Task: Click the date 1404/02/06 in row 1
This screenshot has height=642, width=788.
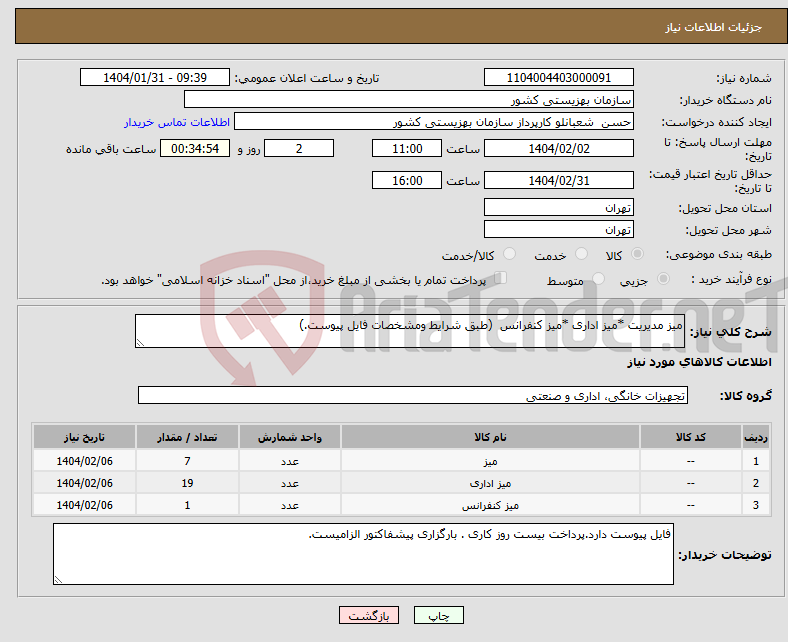Action: point(84,461)
